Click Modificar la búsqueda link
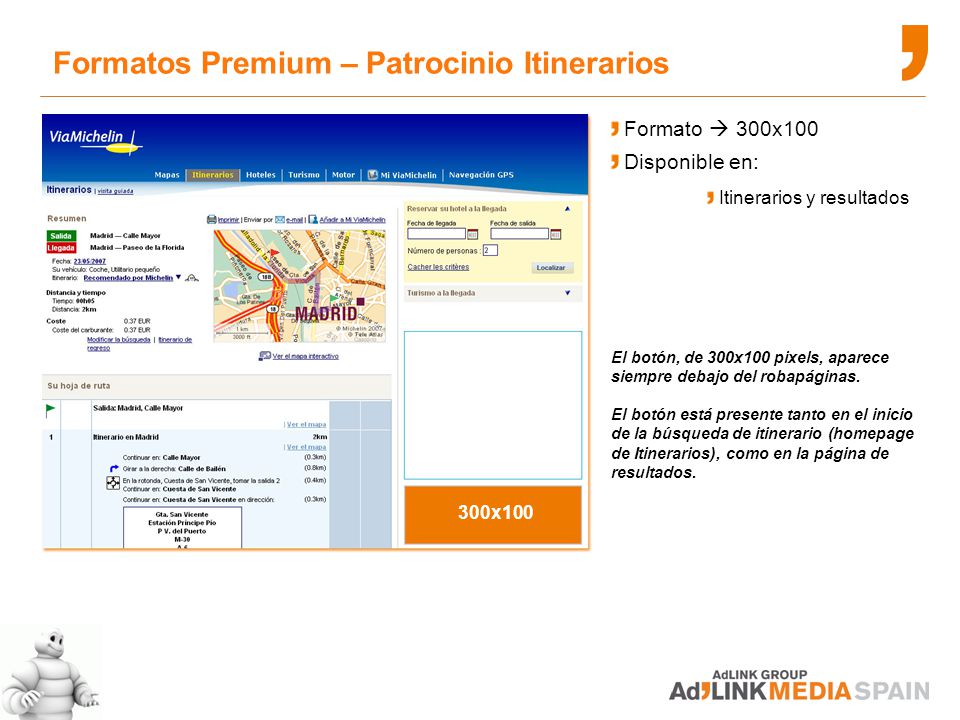Viewport: 960px width, 720px height. click(x=118, y=340)
